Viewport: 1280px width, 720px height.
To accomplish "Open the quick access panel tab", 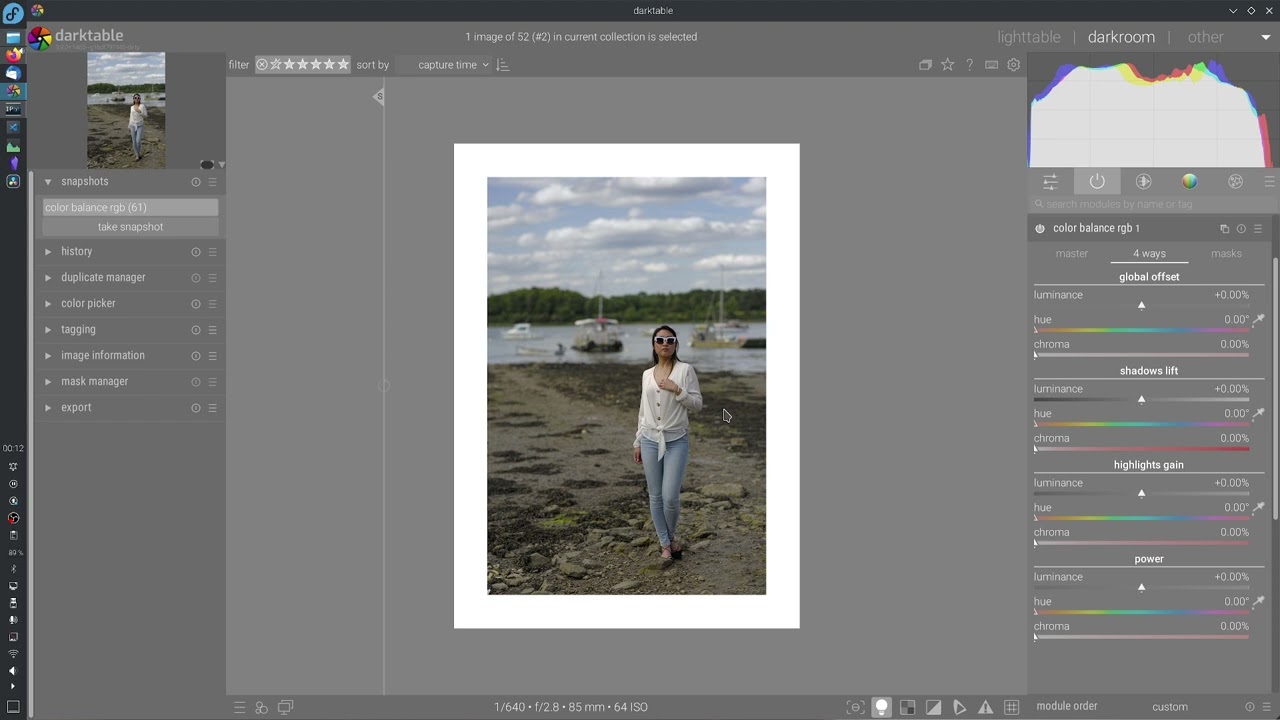I will (x=1050, y=181).
